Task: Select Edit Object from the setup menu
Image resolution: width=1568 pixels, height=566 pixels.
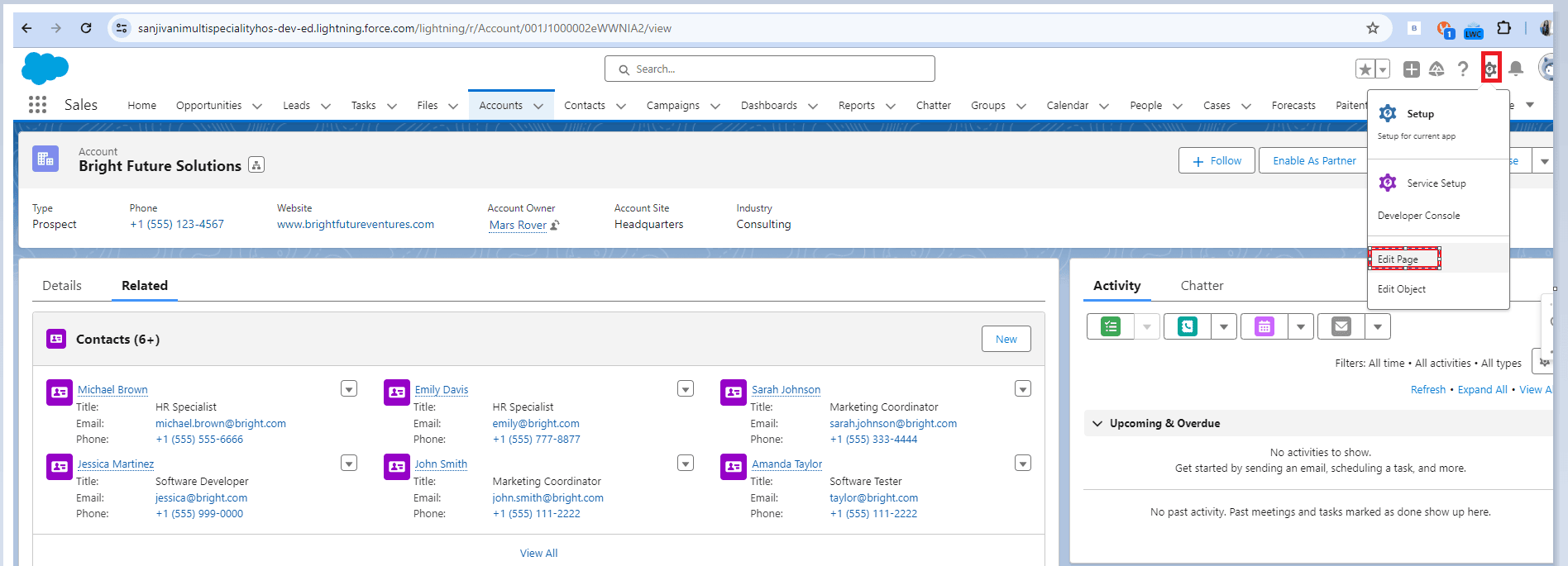Action: [x=1402, y=288]
